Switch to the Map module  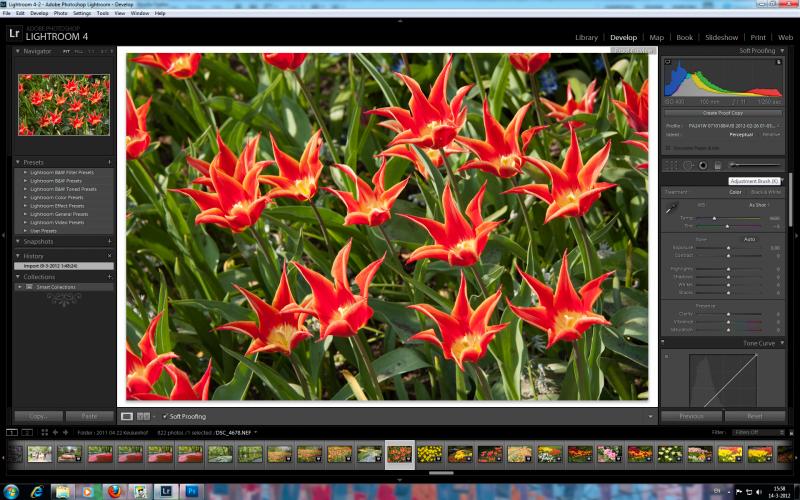(x=656, y=37)
